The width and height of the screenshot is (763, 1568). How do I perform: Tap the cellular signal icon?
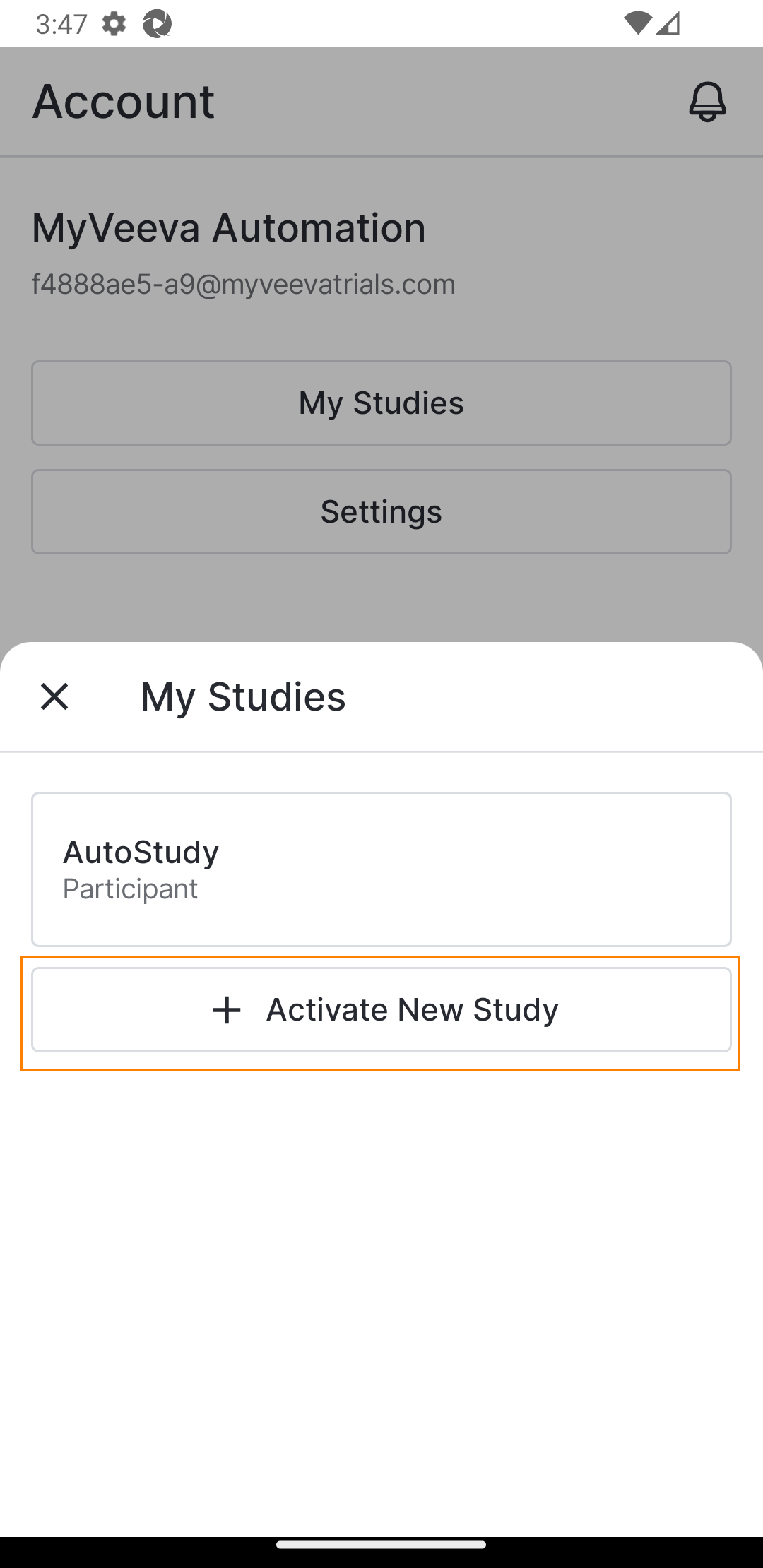[668, 23]
